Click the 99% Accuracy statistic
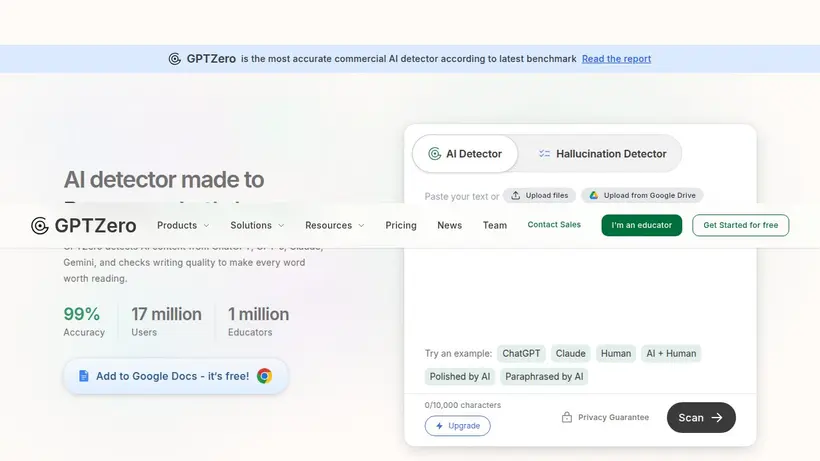The height and width of the screenshot is (461, 820). point(84,321)
